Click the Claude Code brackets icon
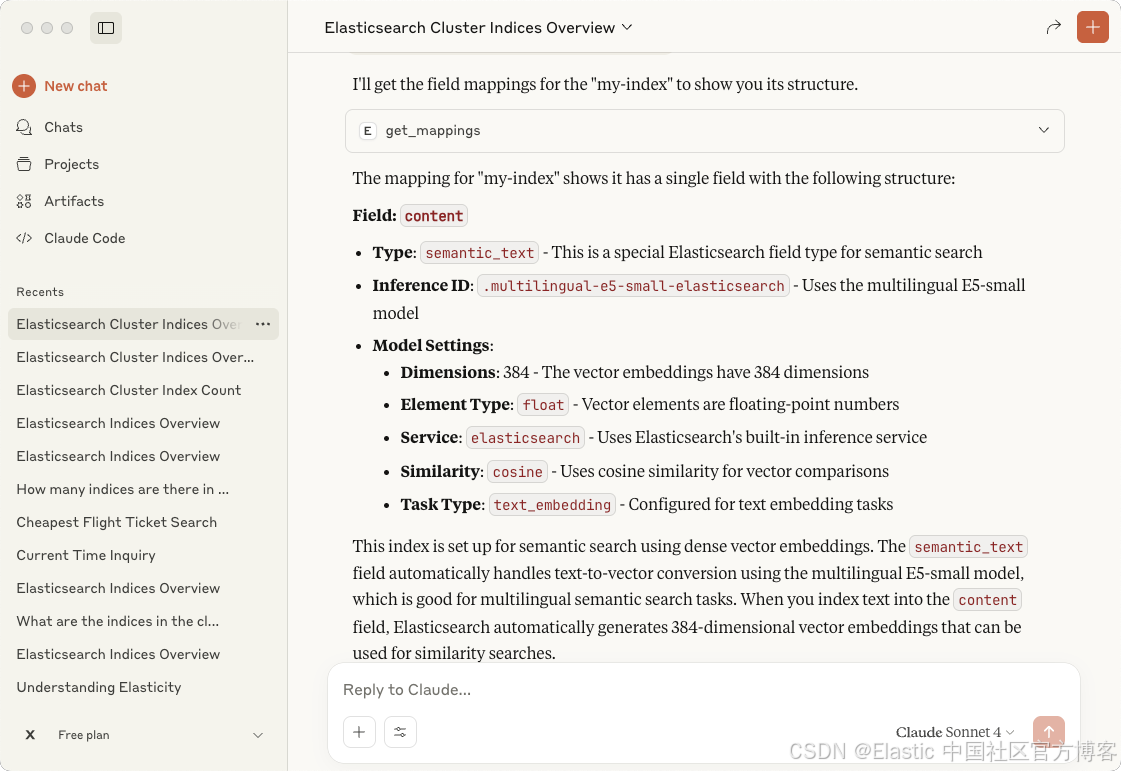Image resolution: width=1121 pixels, height=771 pixels. pyautogui.click(x=24, y=238)
